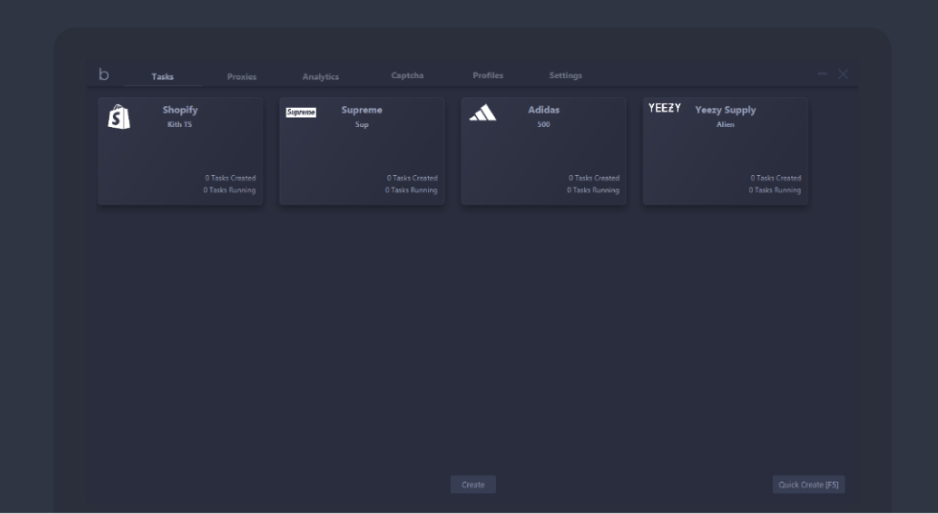Minimize the bot window
This screenshot has width=938, height=514.
822,74
